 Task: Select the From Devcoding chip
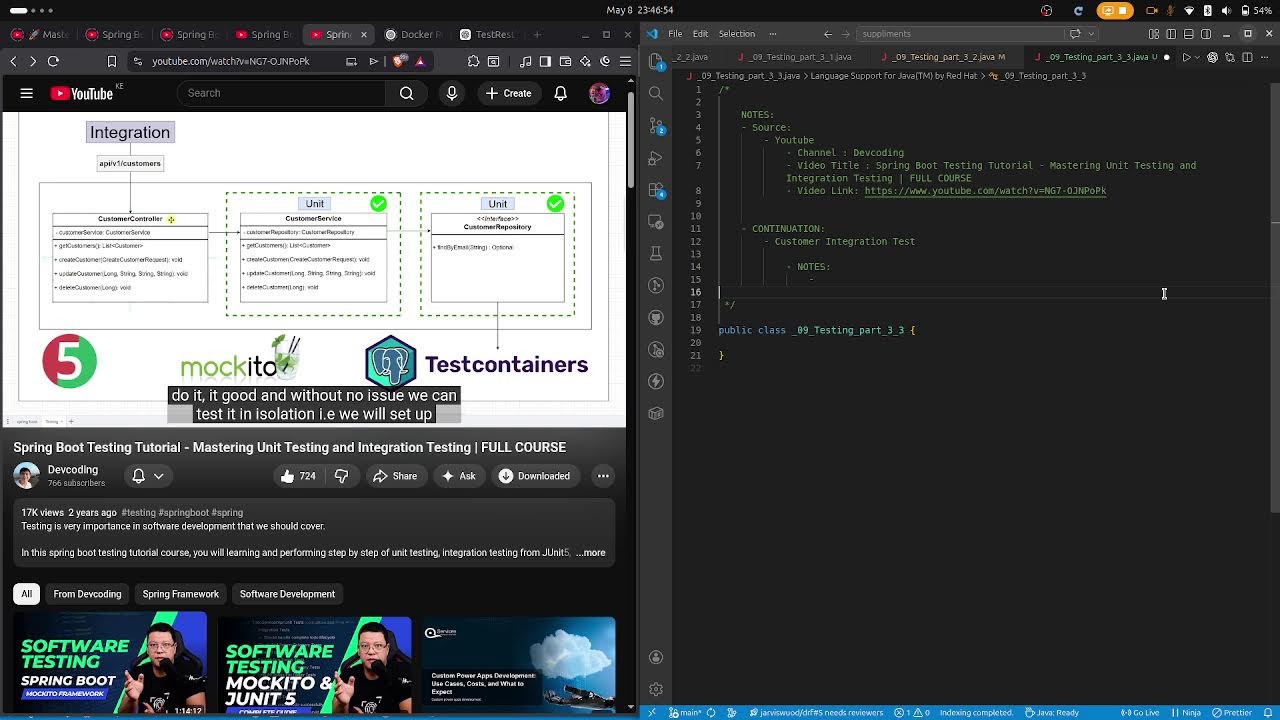click(x=87, y=594)
